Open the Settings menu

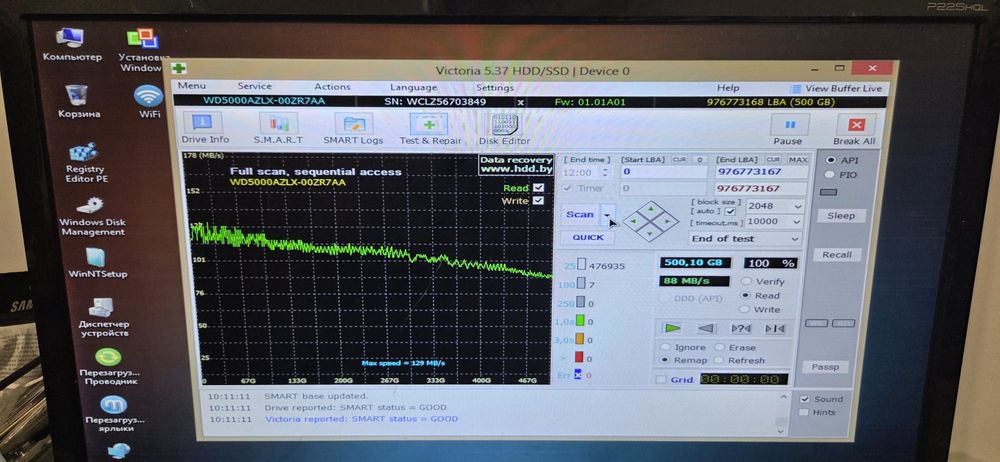[x=494, y=87]
